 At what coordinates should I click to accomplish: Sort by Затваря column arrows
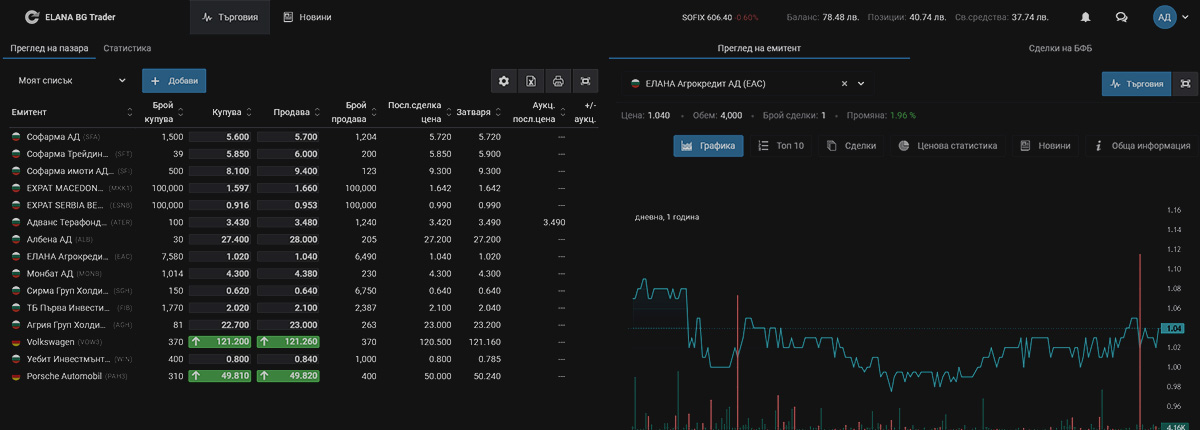pos(499,111)
